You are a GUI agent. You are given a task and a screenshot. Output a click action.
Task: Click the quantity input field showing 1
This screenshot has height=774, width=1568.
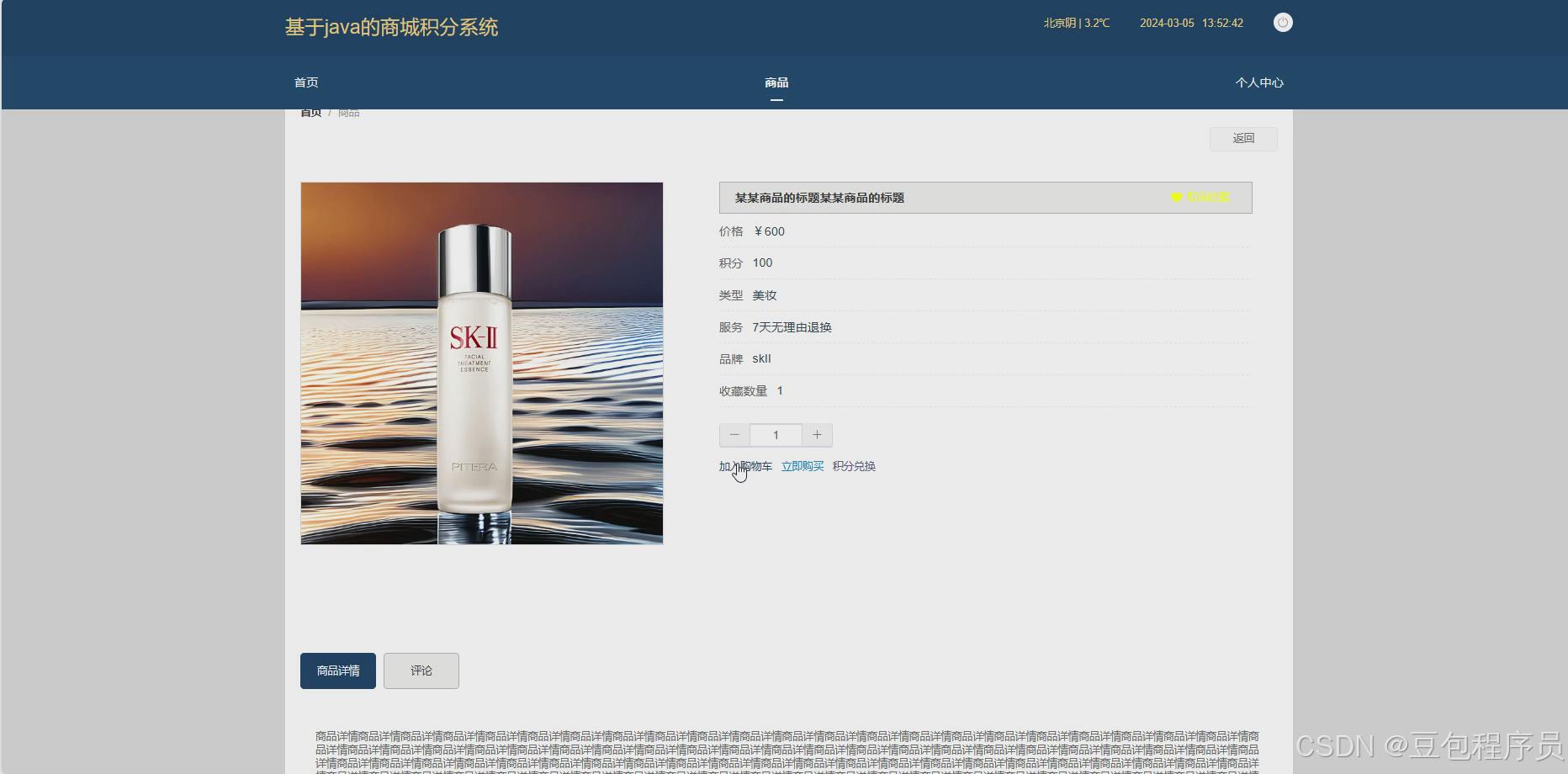pyautogui.click(x=776, y=435)
